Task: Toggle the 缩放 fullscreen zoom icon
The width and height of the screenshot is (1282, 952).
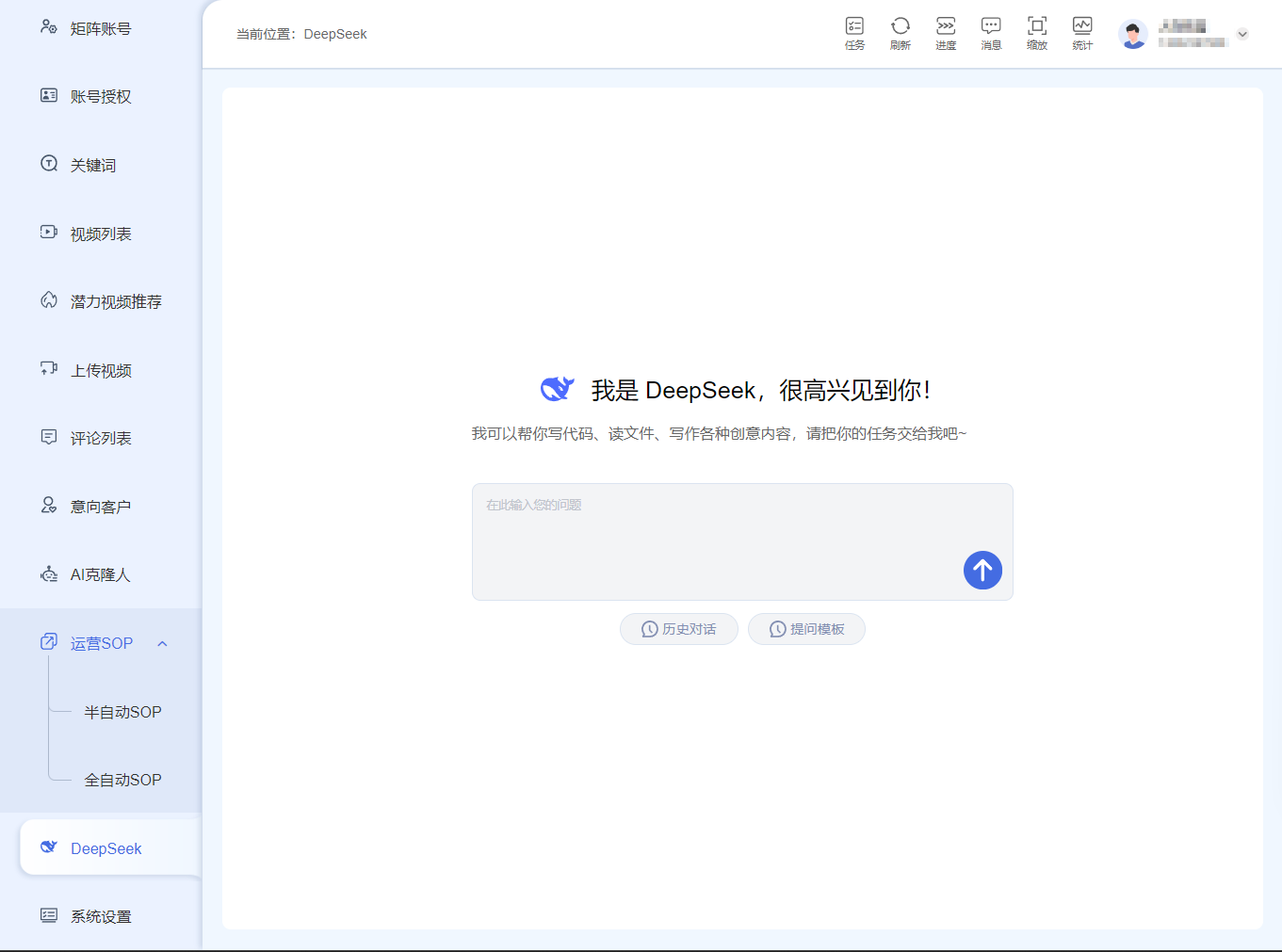Action: pos(1037,33)
